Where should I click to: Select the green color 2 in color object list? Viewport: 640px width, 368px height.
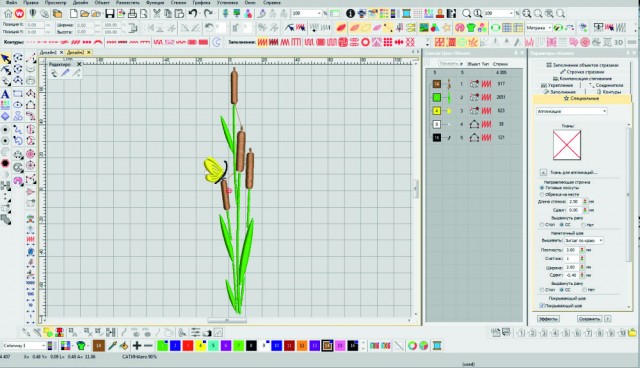click(437, 97)
